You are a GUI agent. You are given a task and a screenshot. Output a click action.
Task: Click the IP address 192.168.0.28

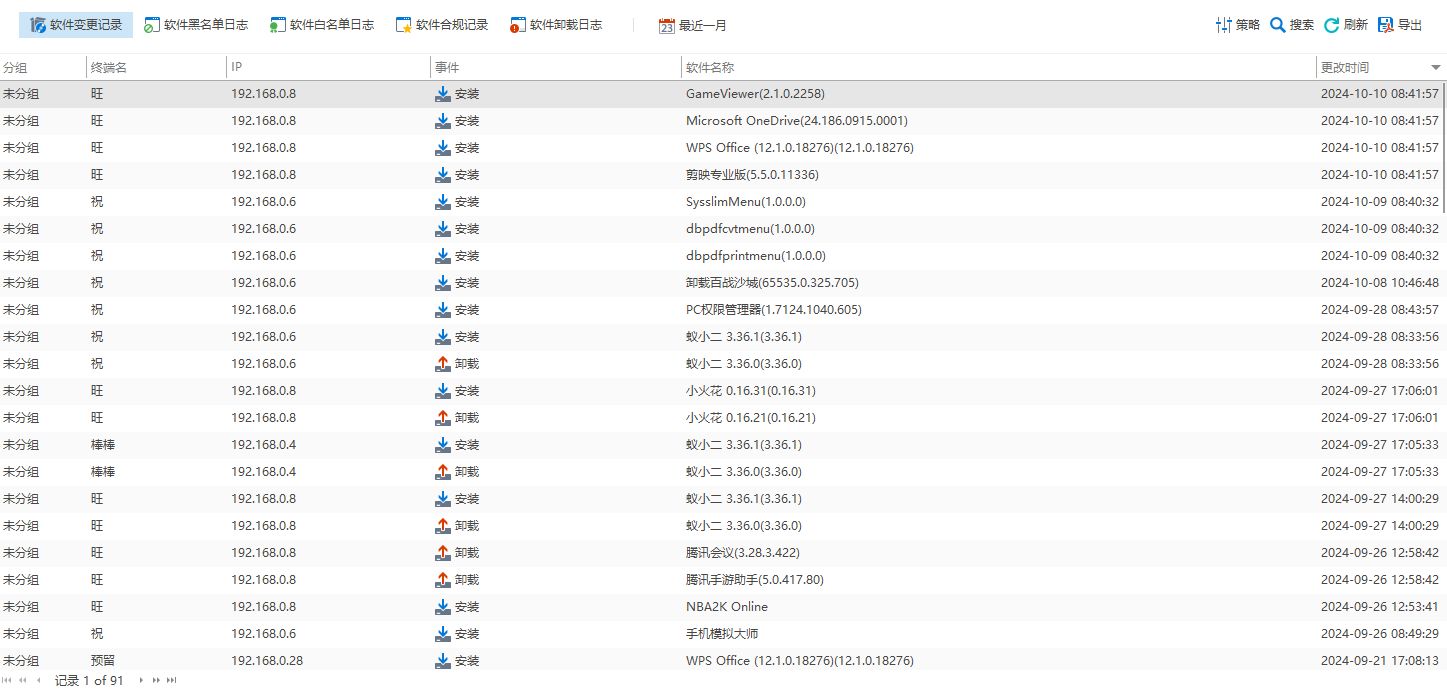267,661
